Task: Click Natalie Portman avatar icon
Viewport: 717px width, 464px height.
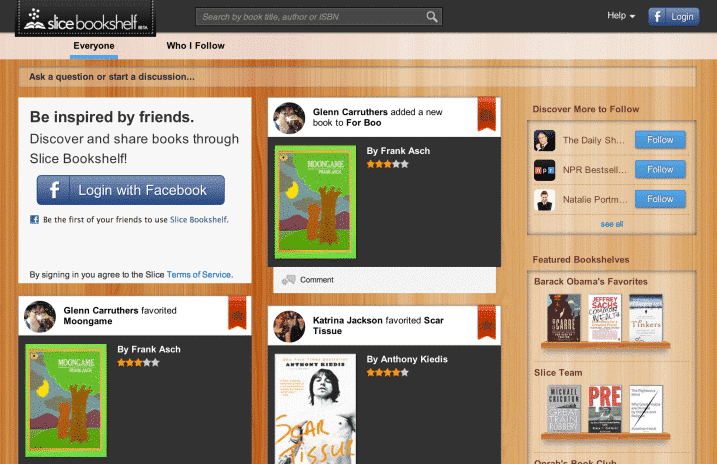Action: tap(544, 200)
